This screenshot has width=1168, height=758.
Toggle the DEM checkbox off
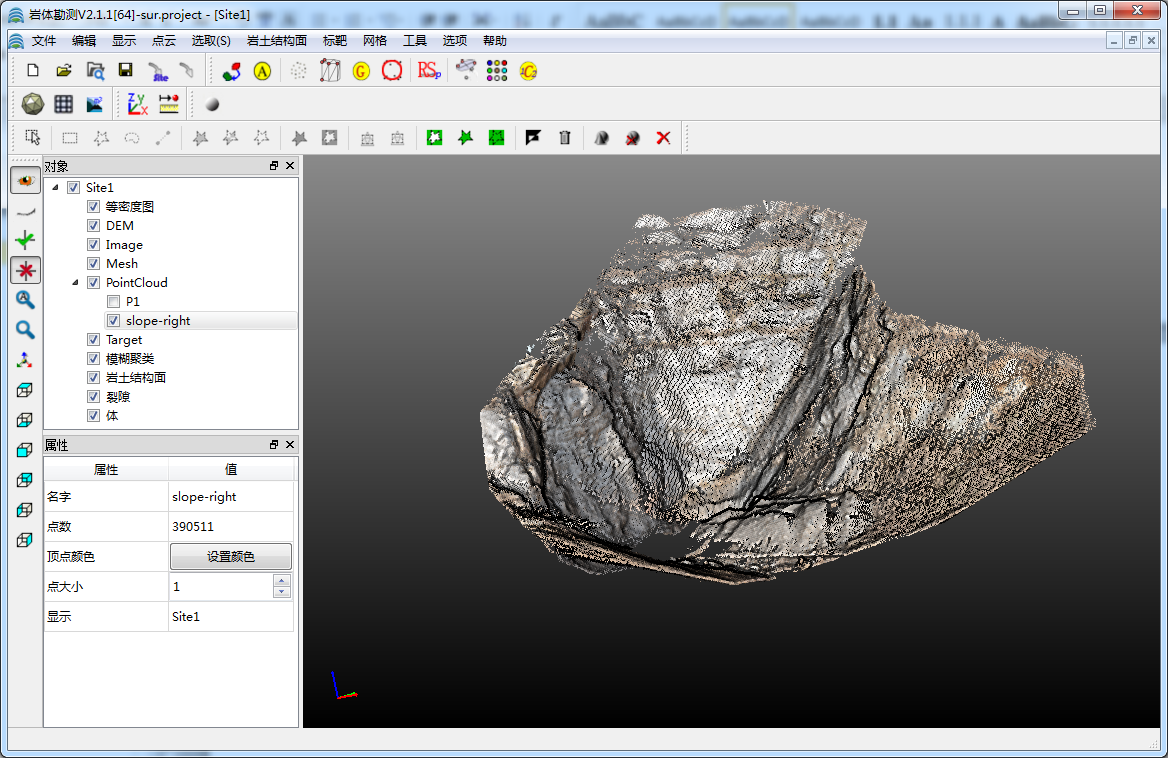point(93,226)
